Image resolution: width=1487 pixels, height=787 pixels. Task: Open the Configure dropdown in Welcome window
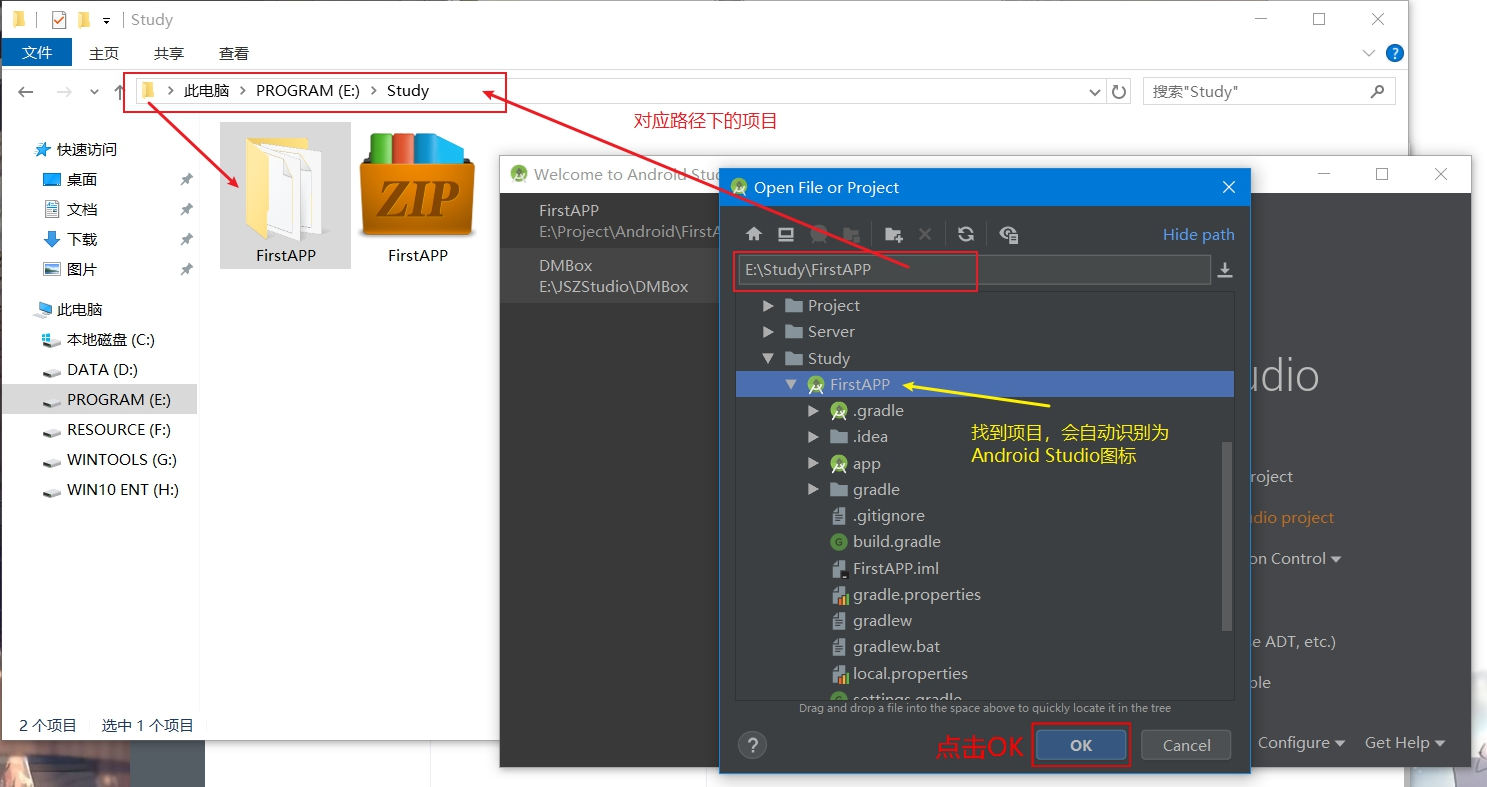click(x=1301, y=742)
